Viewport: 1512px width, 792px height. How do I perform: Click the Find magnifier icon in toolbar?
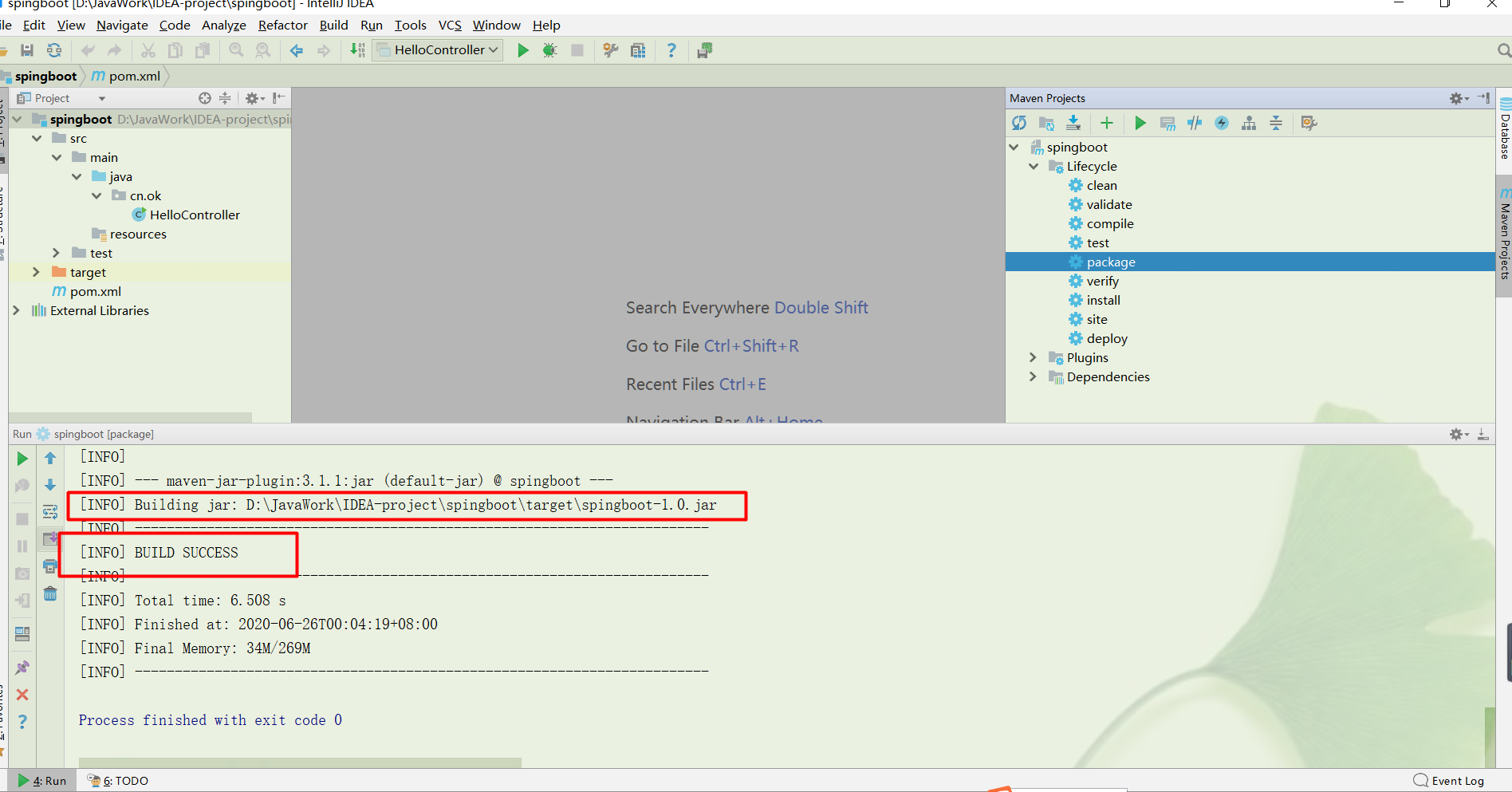[236, 50]
